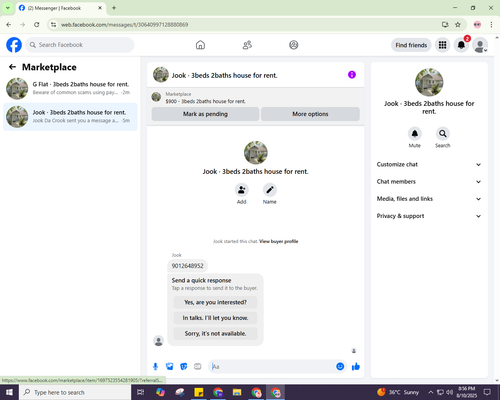The image size is (500, 400).
Task: Click Type here to search box
Action: pos(75,392)
